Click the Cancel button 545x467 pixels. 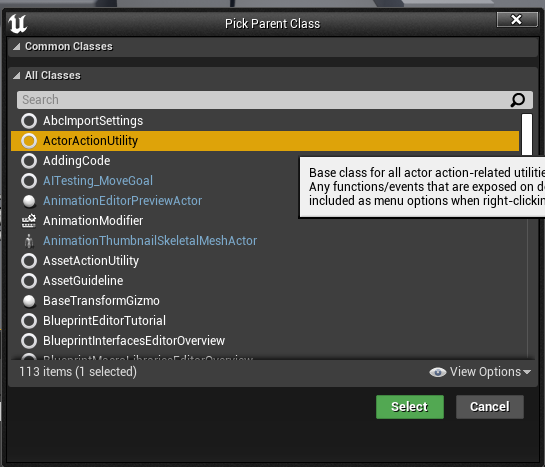click(x=490, y=407)
